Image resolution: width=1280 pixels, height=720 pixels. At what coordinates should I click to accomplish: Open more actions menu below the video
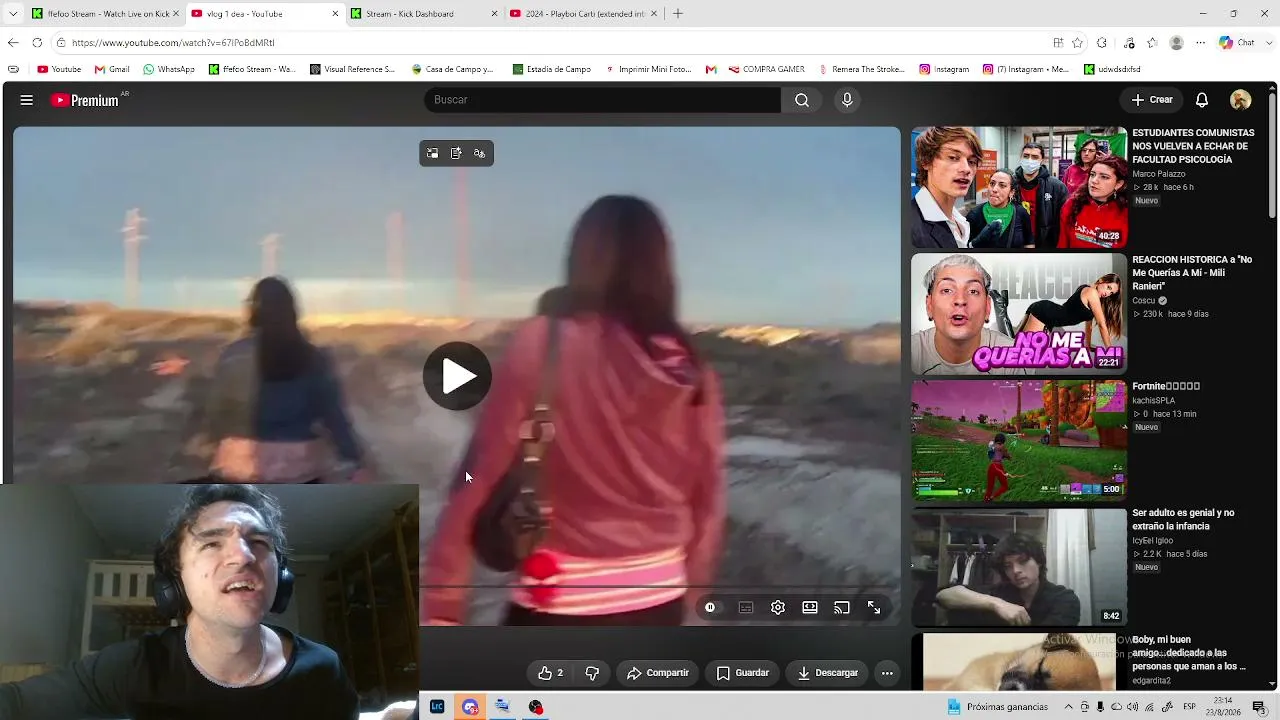(x=887, y=673)
